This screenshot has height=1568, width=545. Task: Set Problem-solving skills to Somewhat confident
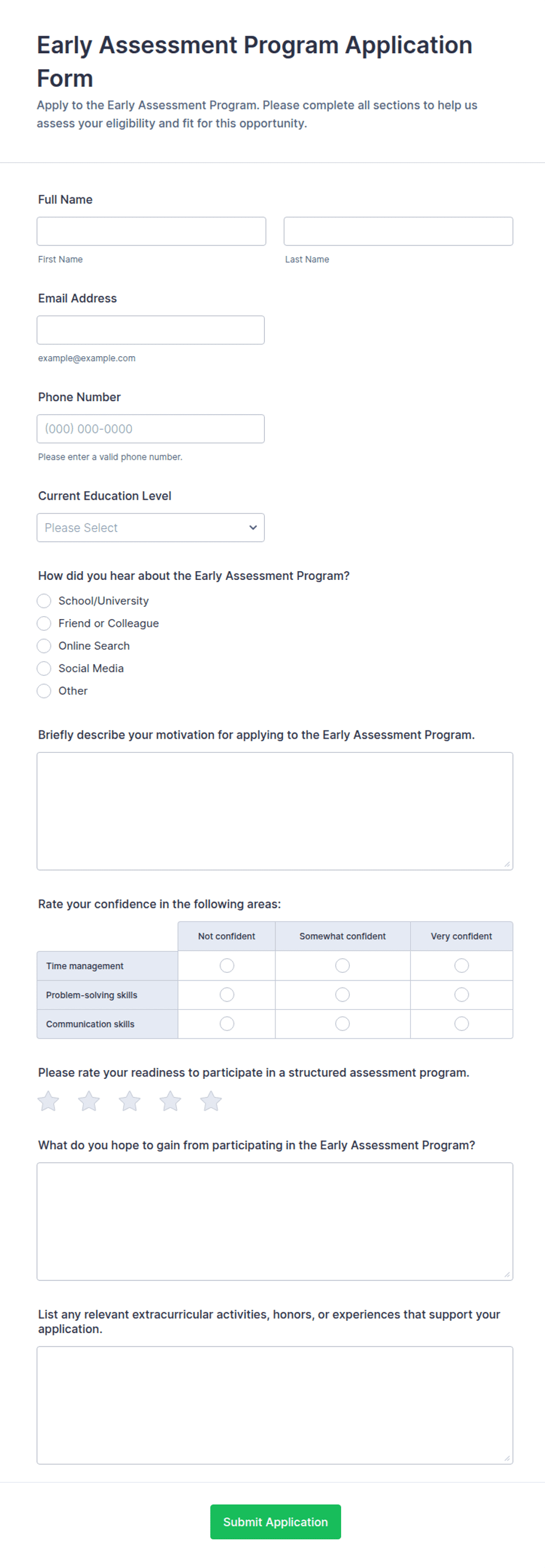click(x=343, y=995)
